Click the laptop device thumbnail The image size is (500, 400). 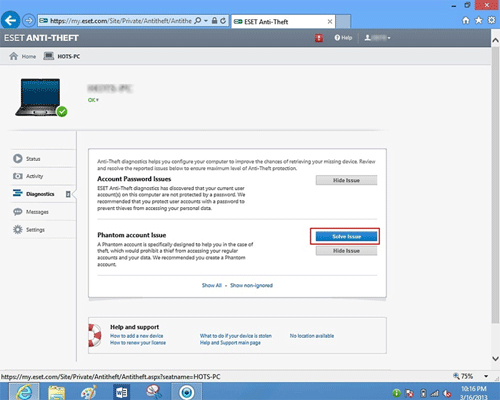tap(41, 97)
